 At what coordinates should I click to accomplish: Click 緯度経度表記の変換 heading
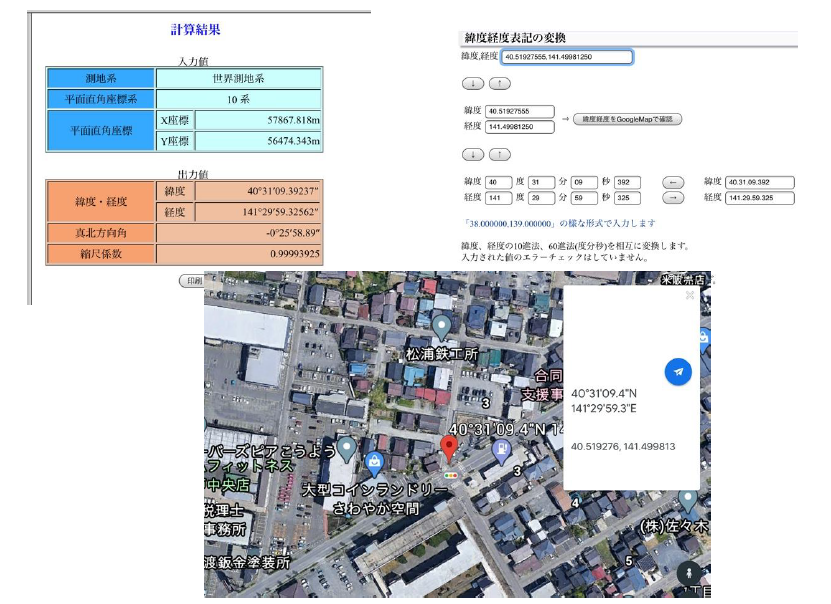click(x=515, y=38)
